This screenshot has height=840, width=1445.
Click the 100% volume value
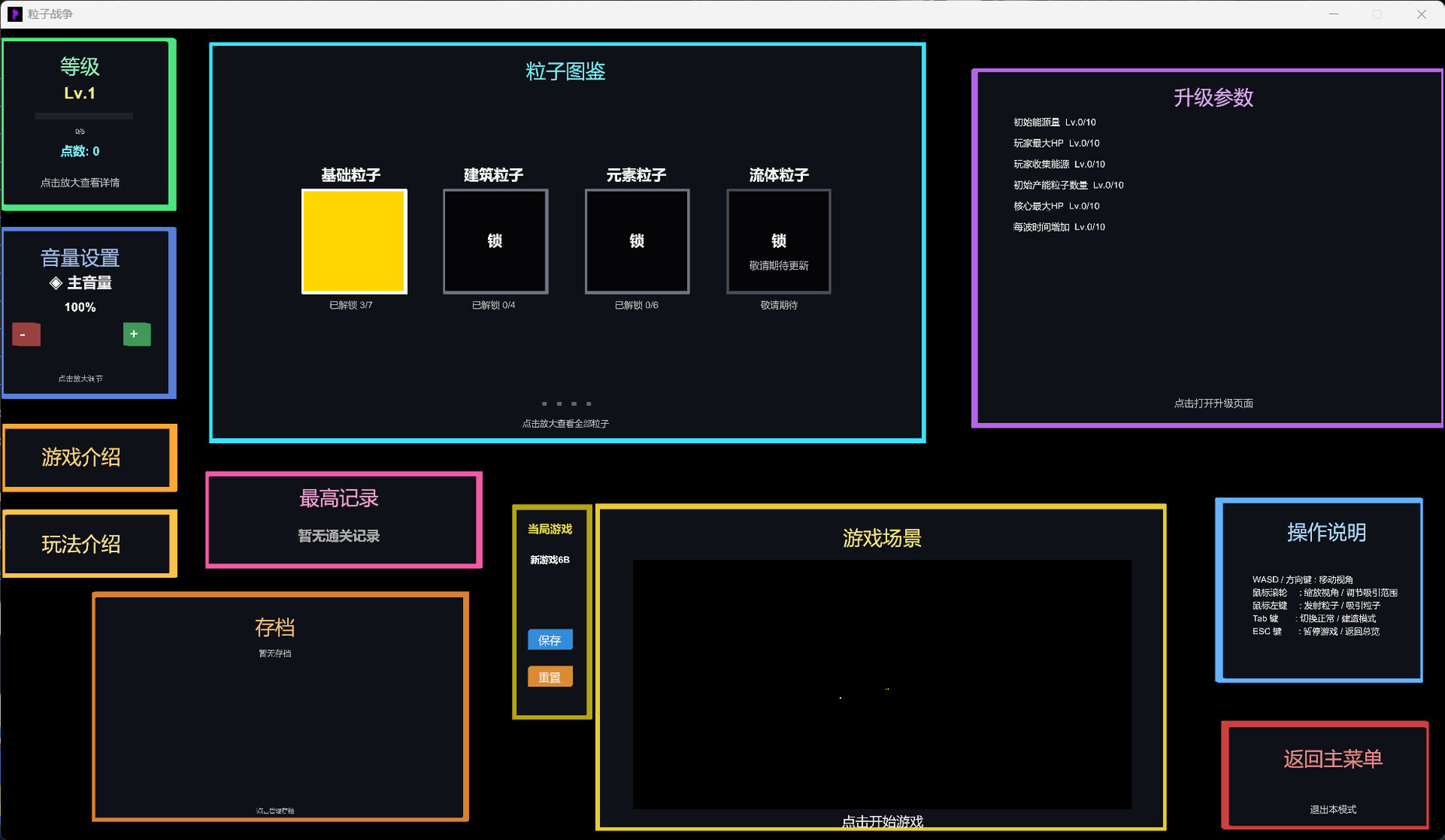[x=80, y=307]
